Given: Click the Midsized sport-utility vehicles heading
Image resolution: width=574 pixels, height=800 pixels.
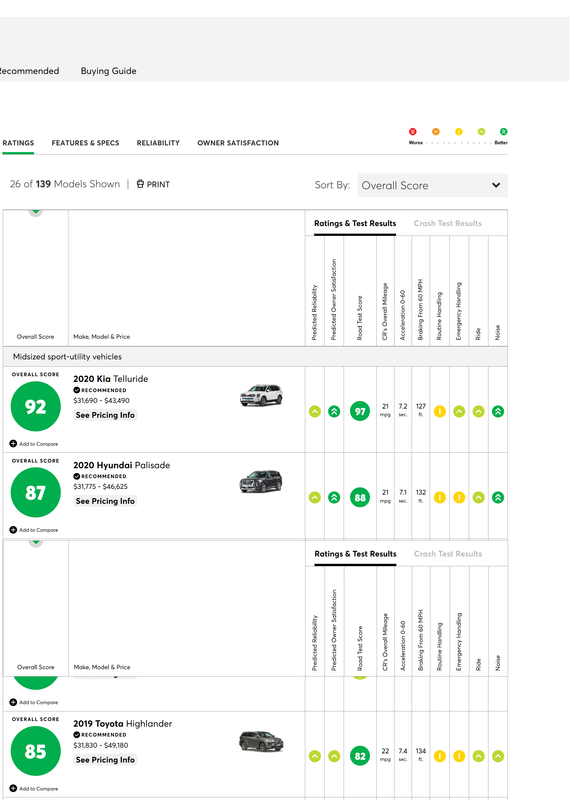Looking at the screenshot, I should click(x=67, y=357).
